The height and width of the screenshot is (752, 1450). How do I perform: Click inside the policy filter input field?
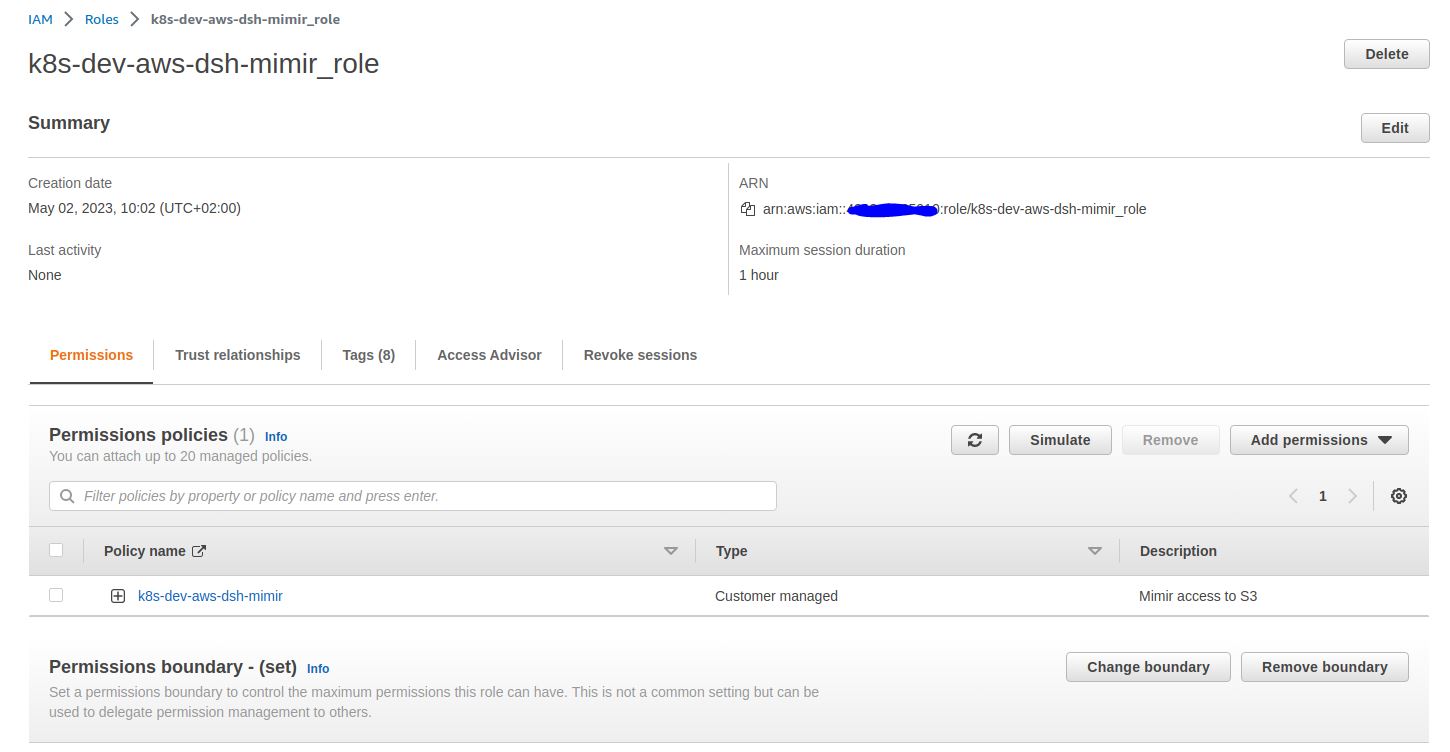(x=400, y=495)
